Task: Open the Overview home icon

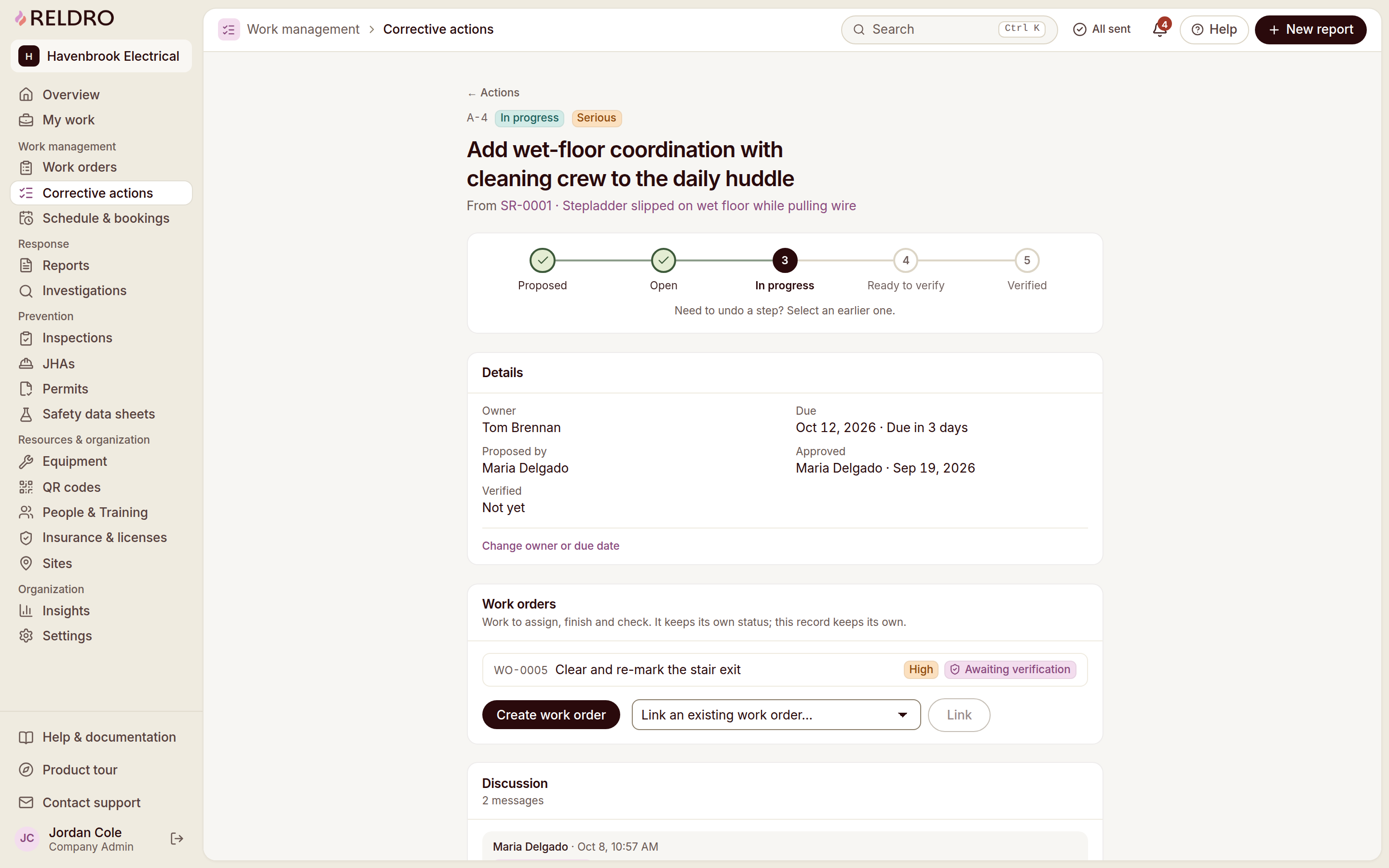Action: click(26, 94)
